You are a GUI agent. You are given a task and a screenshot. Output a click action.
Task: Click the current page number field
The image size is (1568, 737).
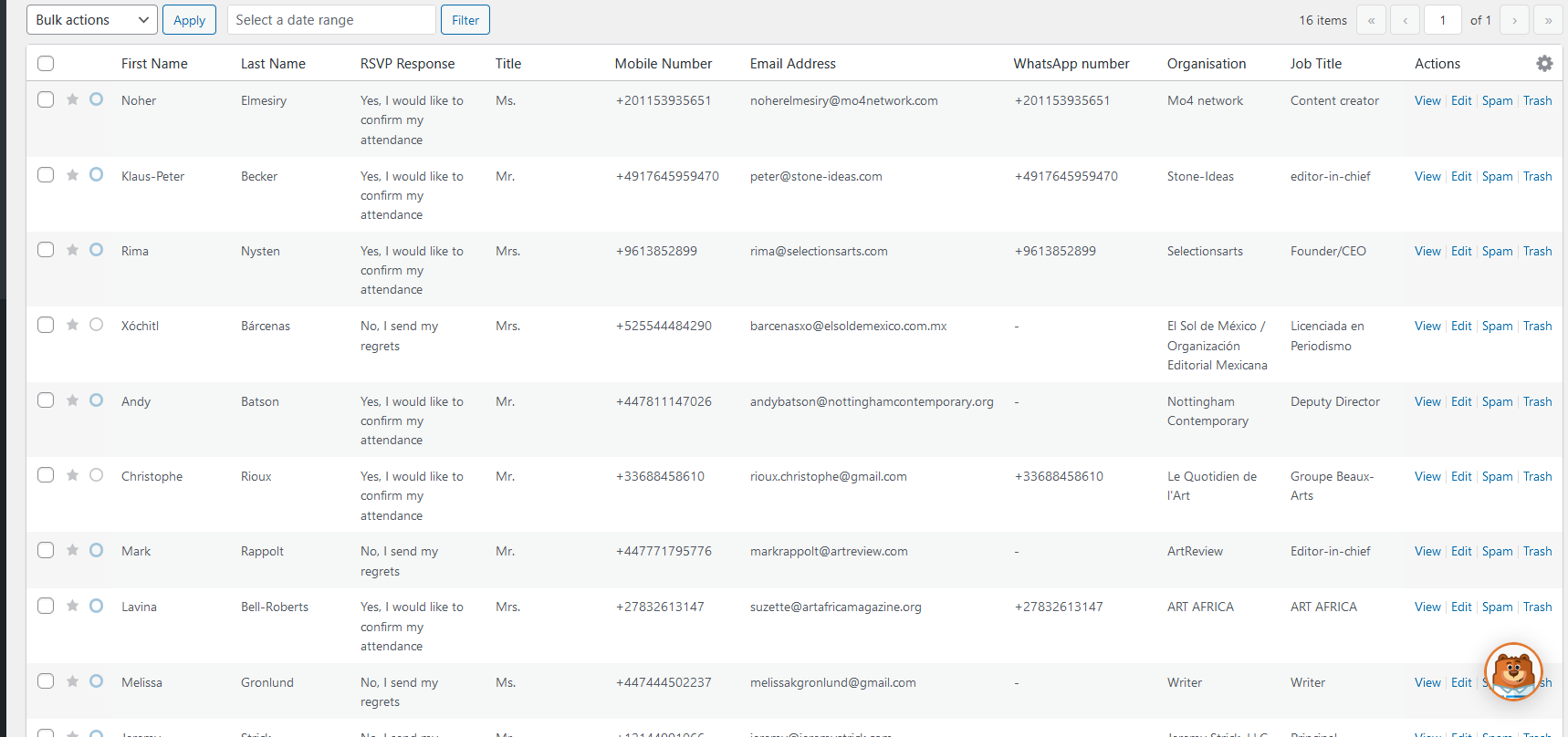pos(1443,20)
